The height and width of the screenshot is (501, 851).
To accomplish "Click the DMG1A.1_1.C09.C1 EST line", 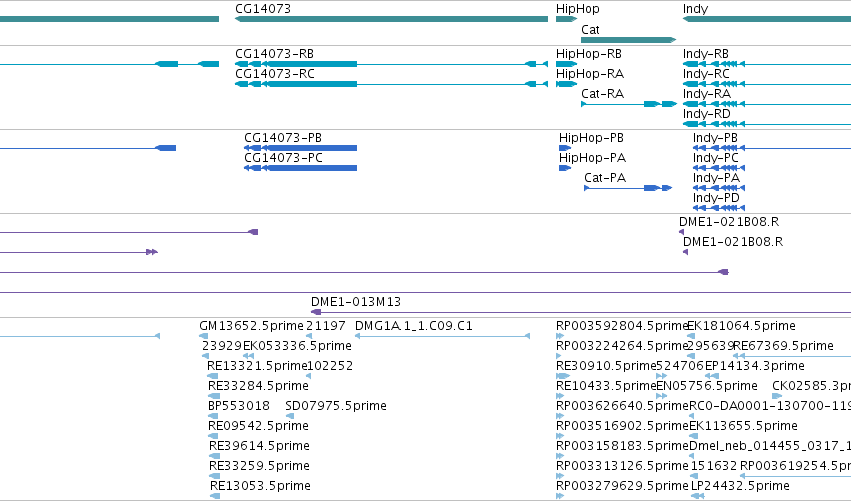I will [x=442, y=337].
